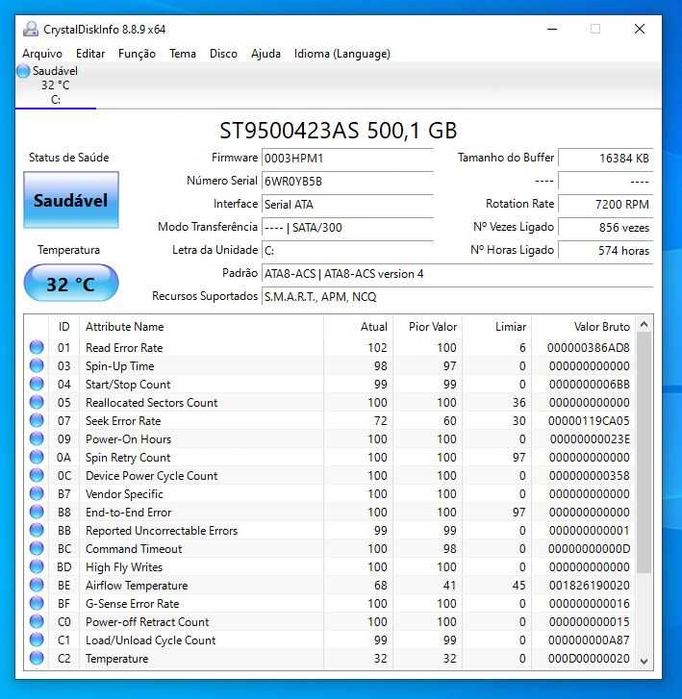
Task: Select the status orb for Power-off Retract Count
Action: click(x=37, y=621)
